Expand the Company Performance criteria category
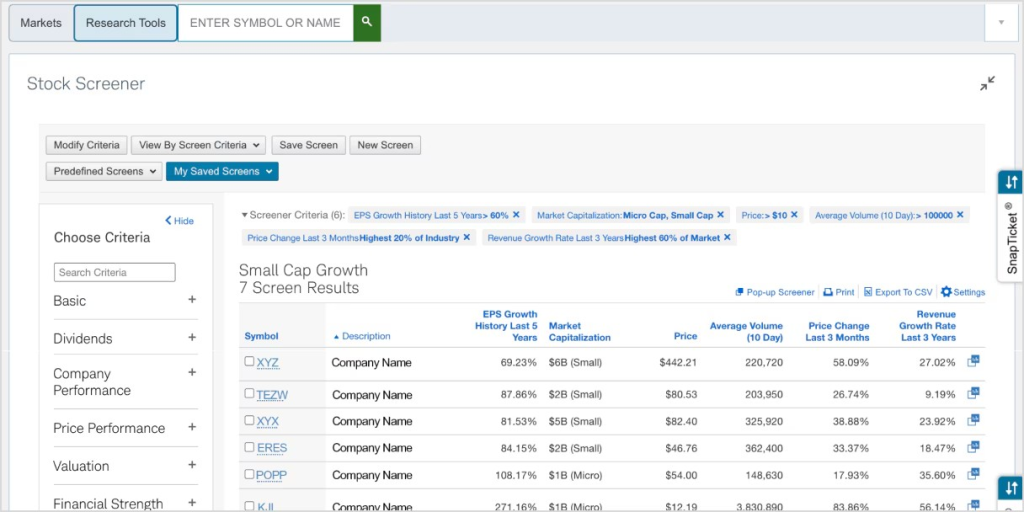The height and width of the screenshot is (512, 1024). (192, 372)
